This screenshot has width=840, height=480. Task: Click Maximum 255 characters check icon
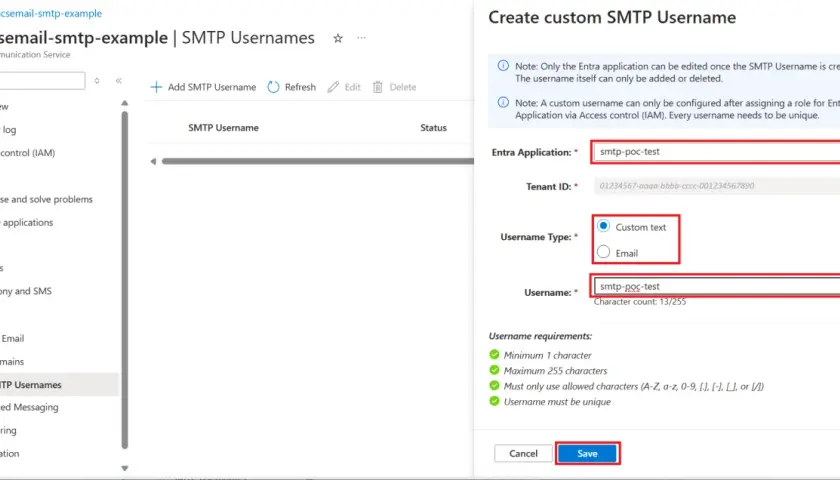[x=494, y=370]
